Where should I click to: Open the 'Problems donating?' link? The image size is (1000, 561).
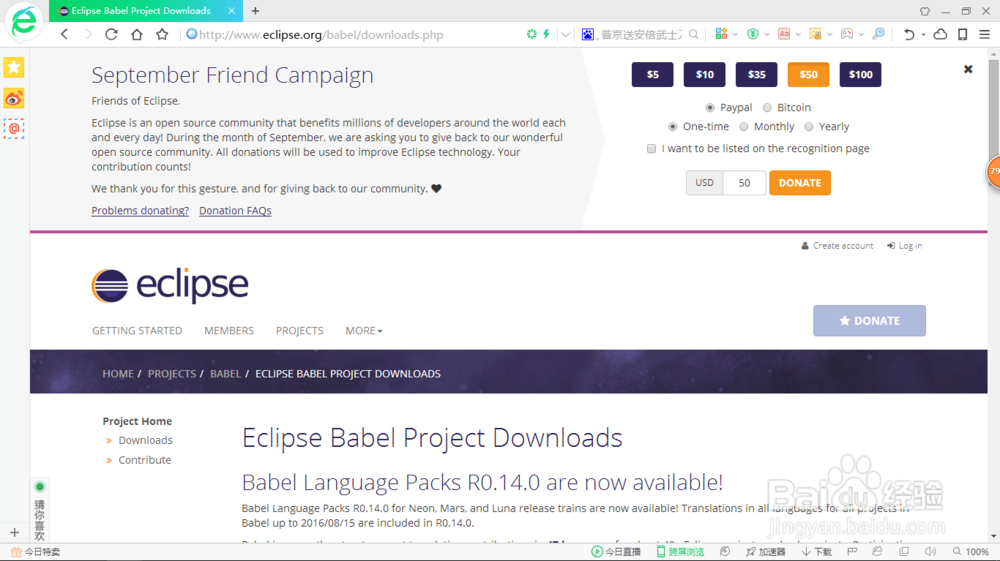140,210
